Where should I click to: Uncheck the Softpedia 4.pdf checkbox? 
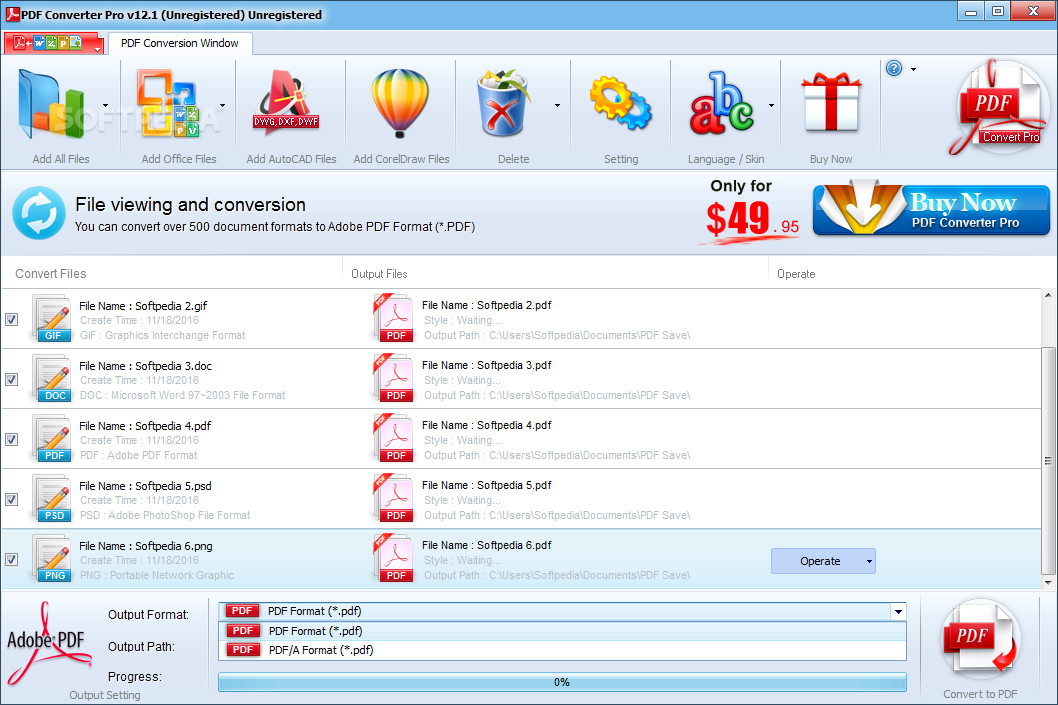coord(11,439)
